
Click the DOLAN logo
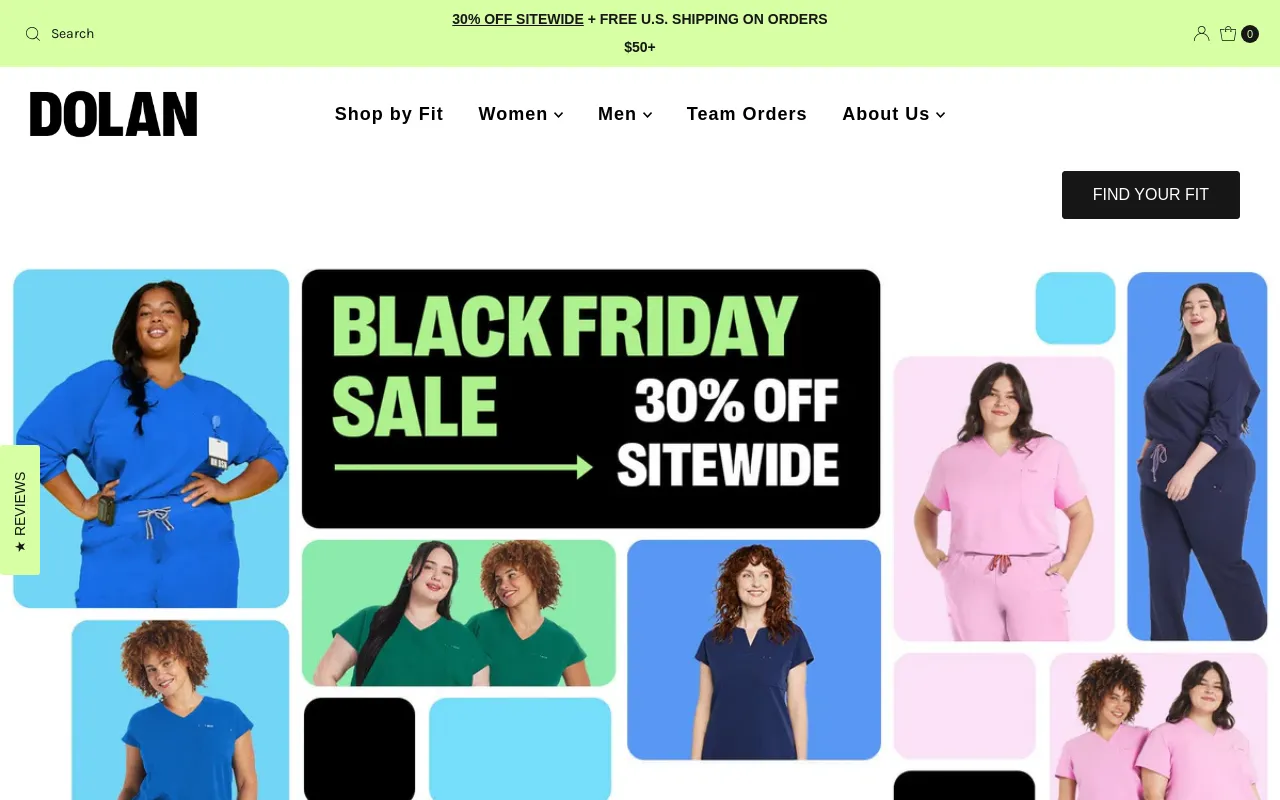114,114
